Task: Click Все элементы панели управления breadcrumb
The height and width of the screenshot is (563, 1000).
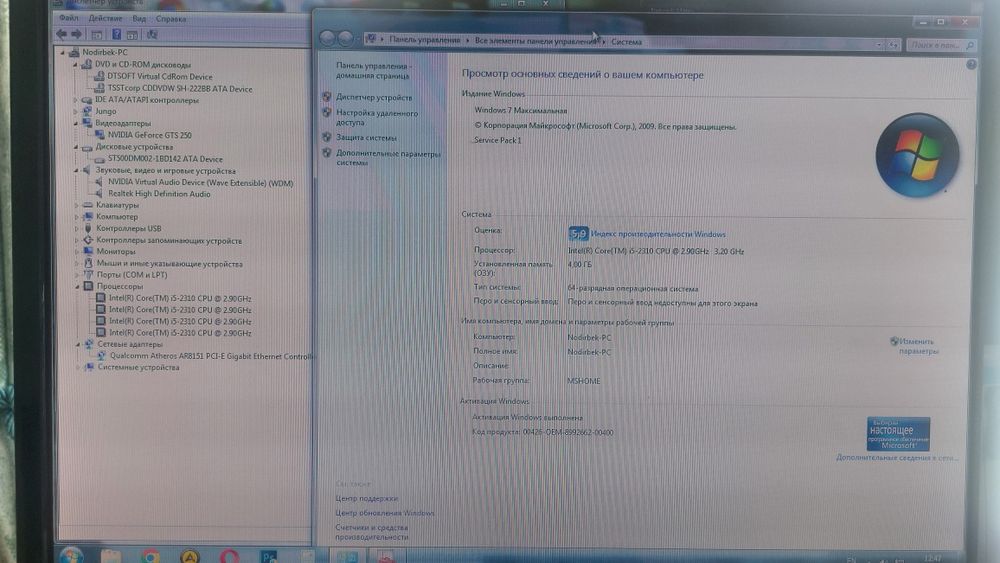Action: point(536,41)
